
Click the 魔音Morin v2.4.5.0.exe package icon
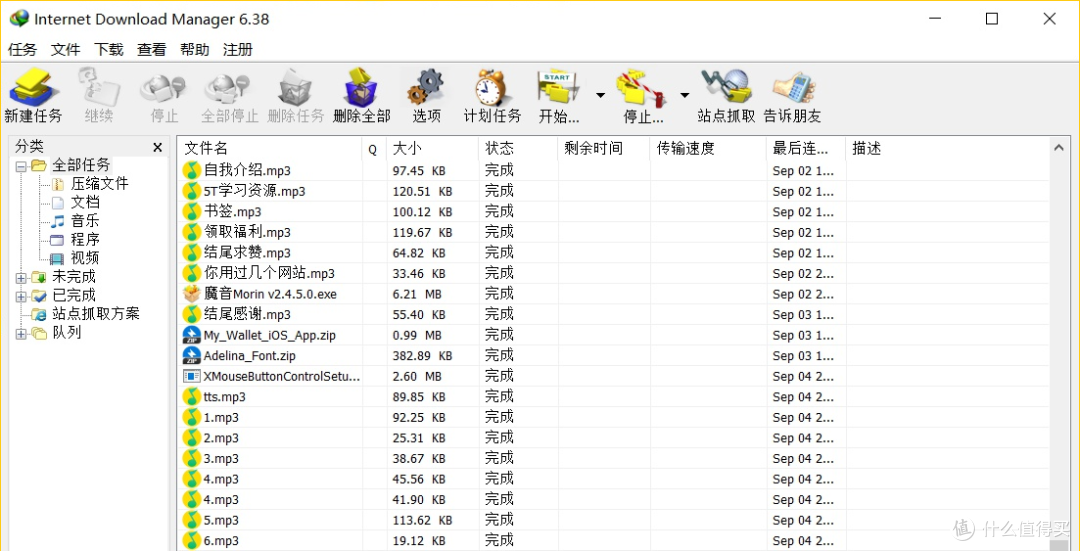(x=191, y=294)
